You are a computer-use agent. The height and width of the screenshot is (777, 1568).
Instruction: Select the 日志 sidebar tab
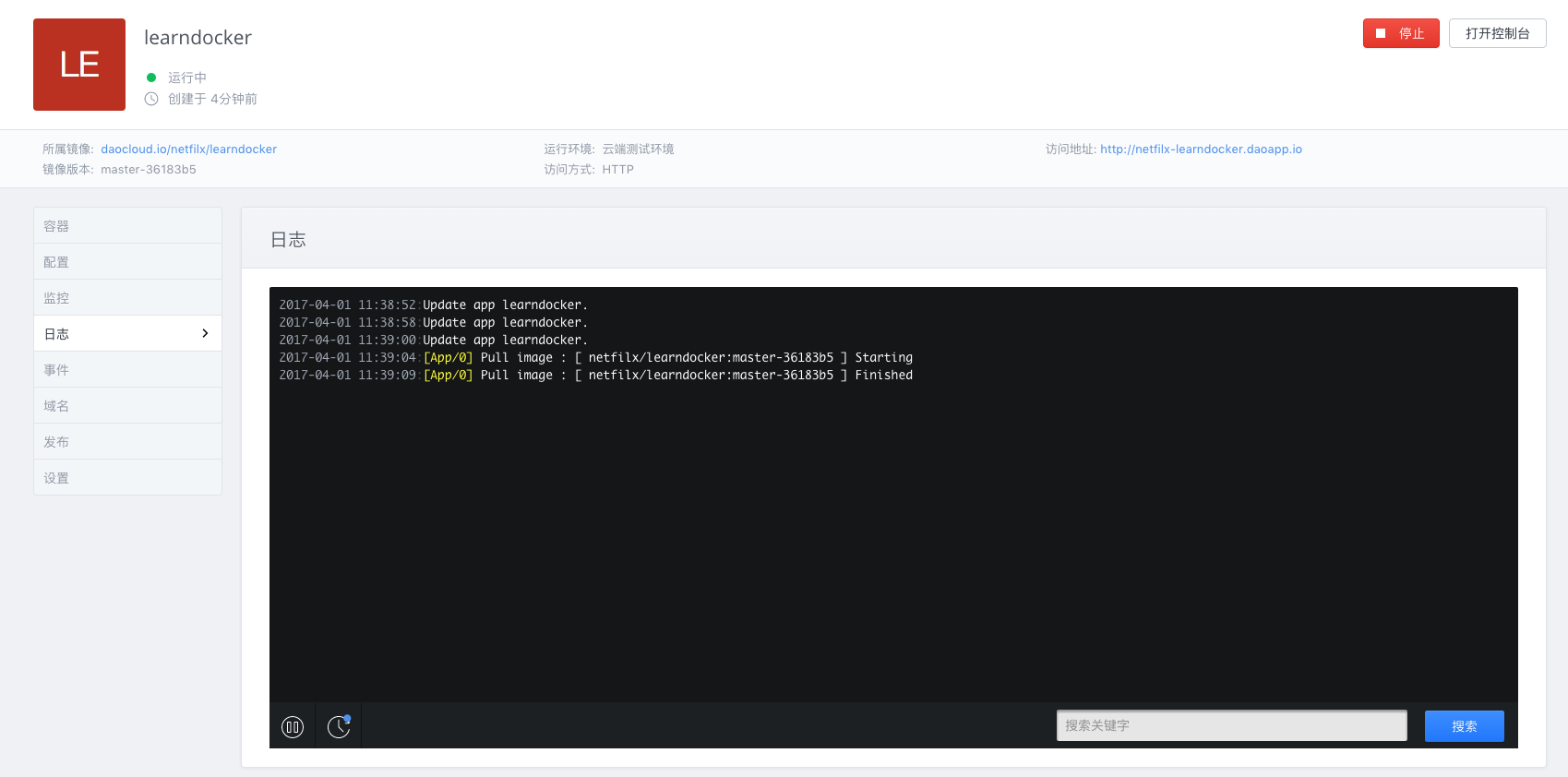coord(127,334)
